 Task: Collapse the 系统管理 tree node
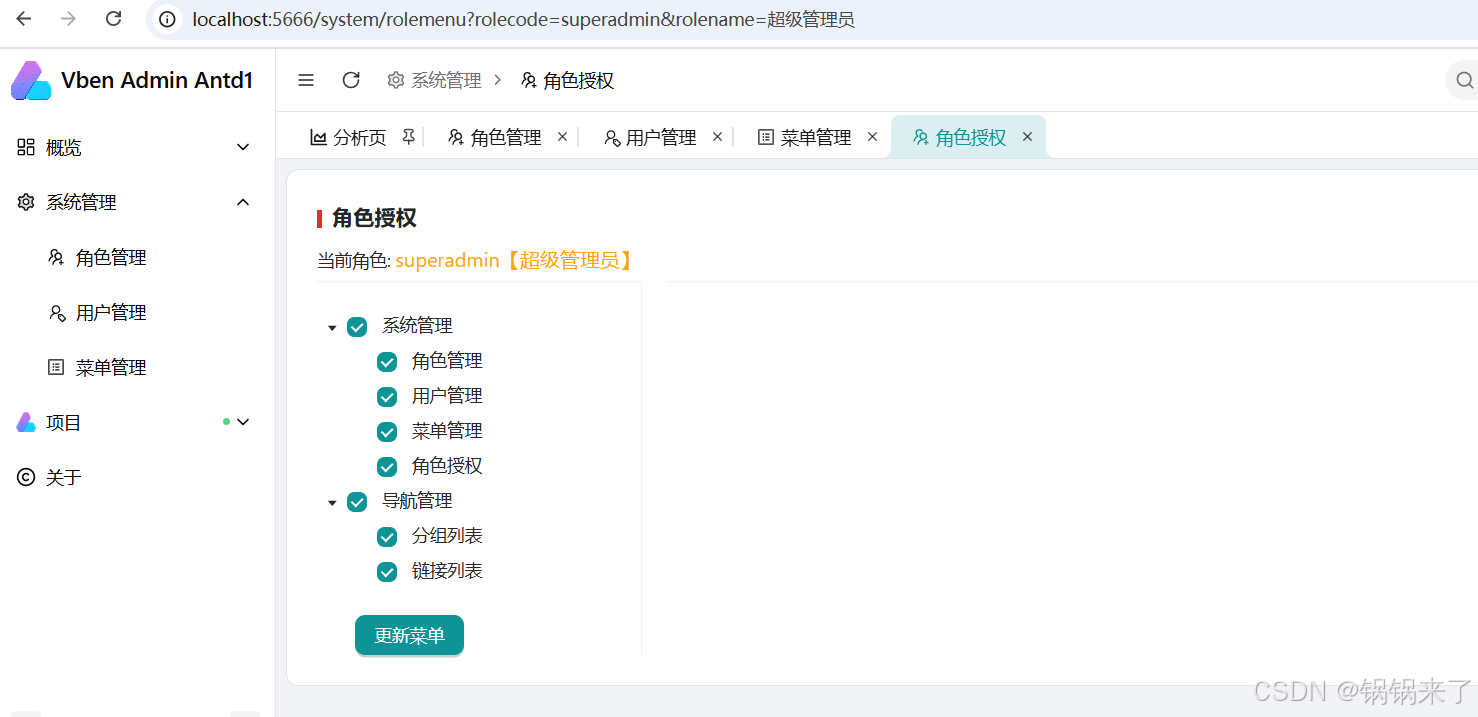(x=332, y=326)
